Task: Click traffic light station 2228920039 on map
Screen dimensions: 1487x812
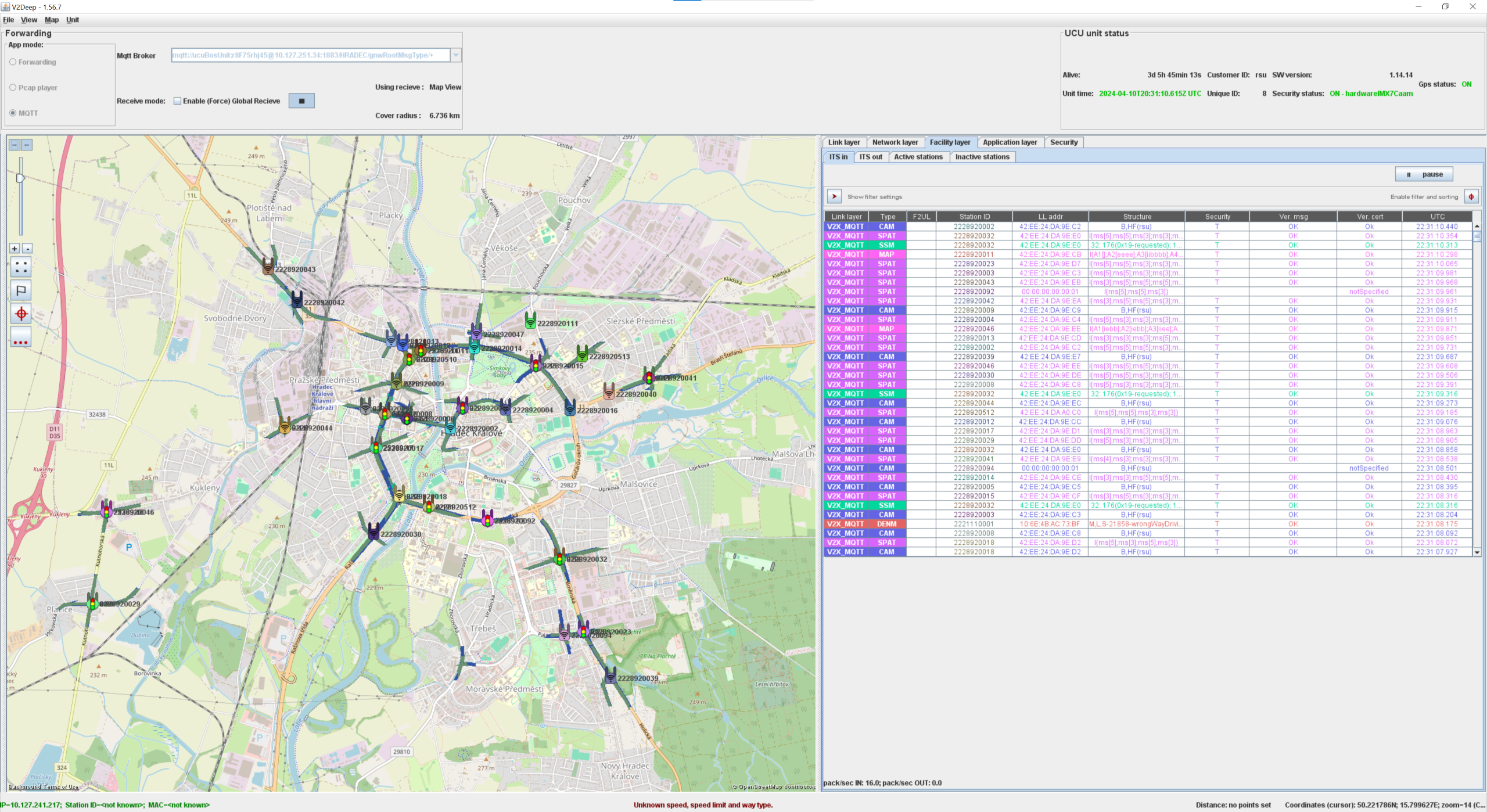Action: pyautogui.click(x=610, y=676)
